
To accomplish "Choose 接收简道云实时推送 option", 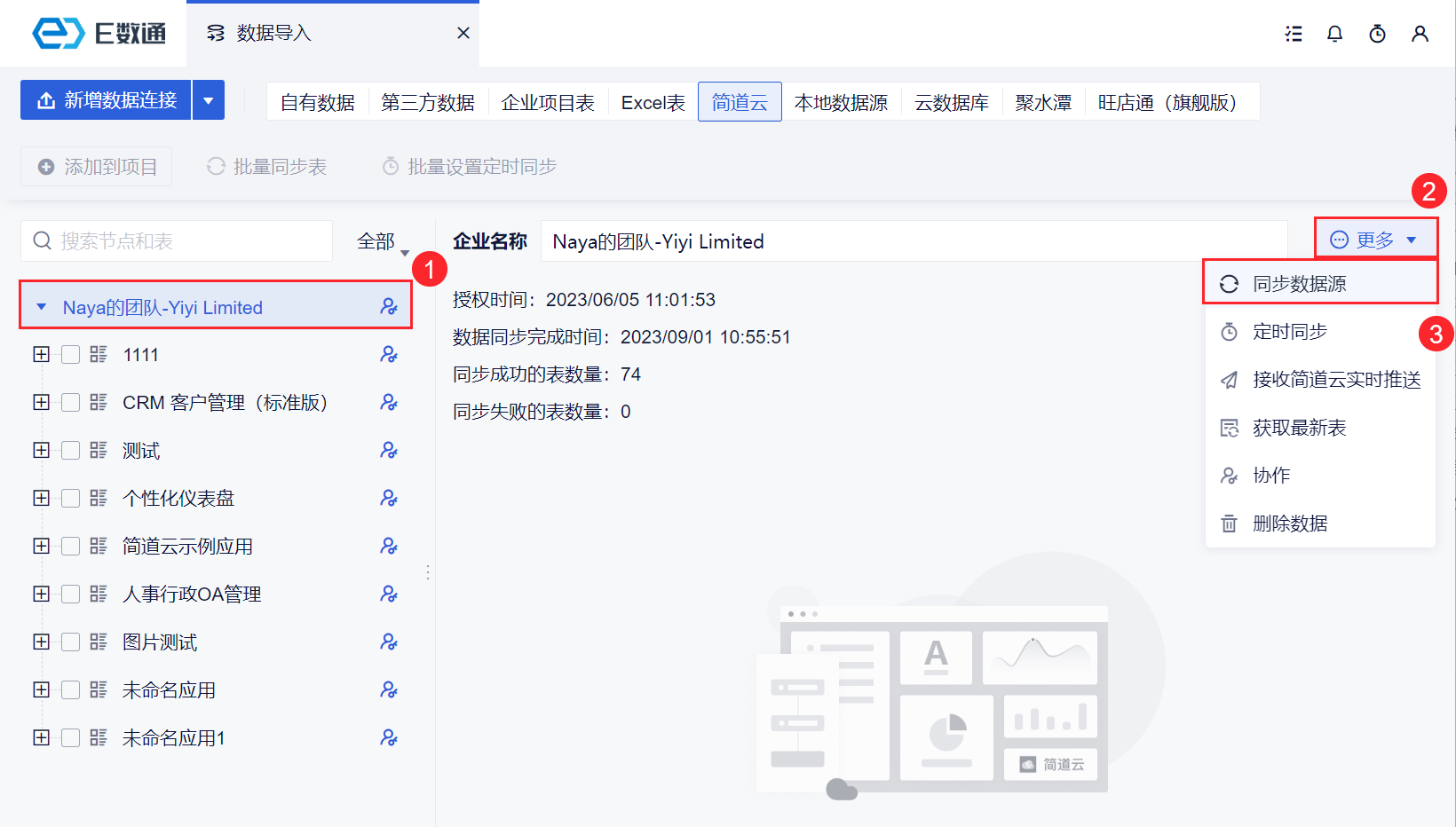I will point(1320,380).
